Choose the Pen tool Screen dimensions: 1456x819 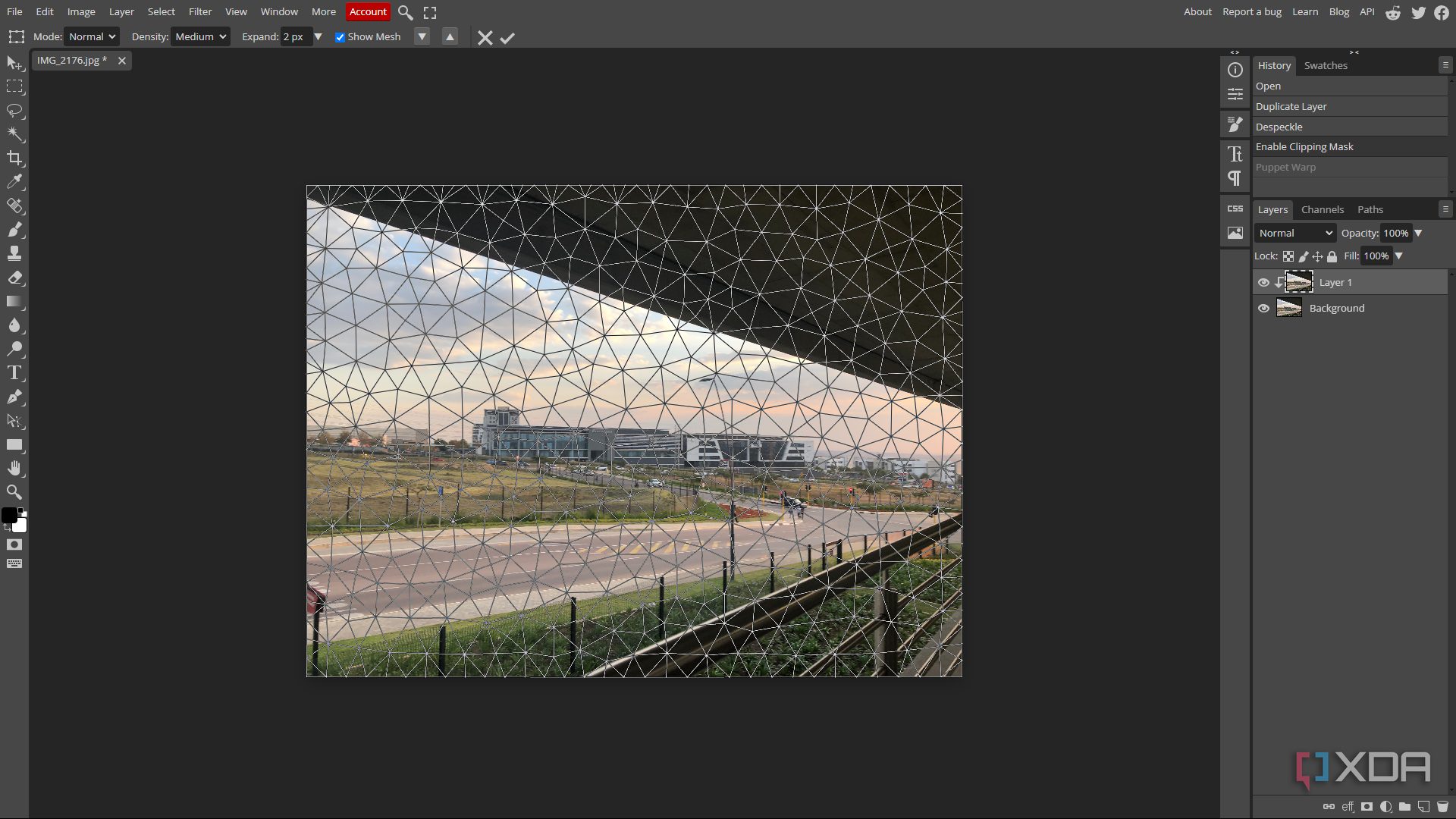14,397
